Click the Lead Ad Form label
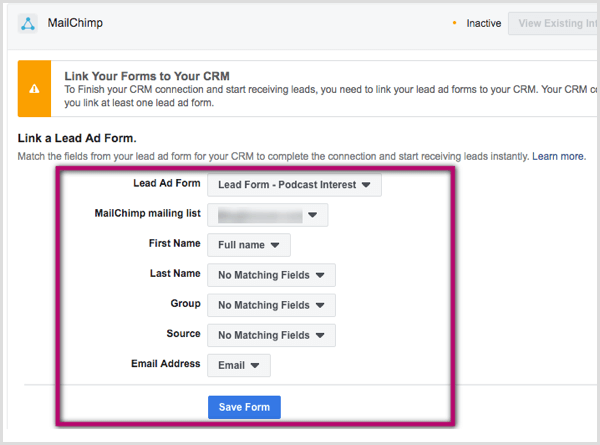The width and height of the screenshot is (600, 445). [x=167, y=183]
